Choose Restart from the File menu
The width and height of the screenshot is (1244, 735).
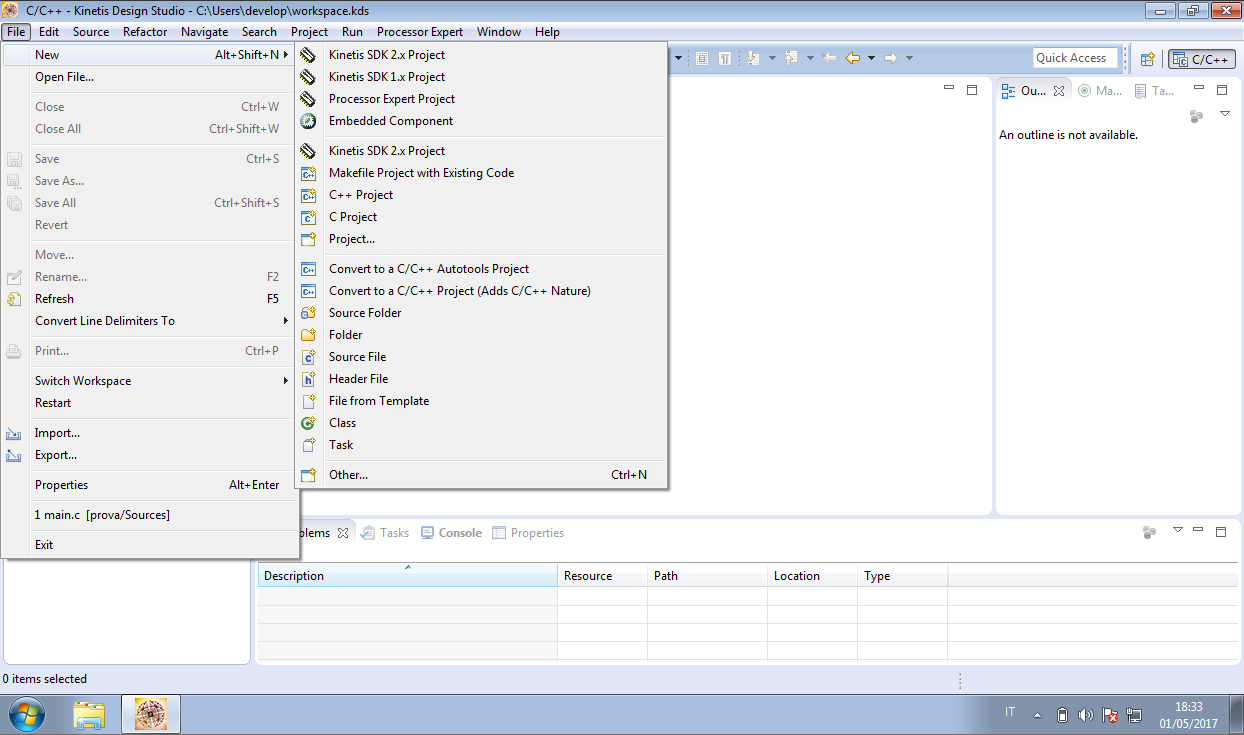(148, 403)
